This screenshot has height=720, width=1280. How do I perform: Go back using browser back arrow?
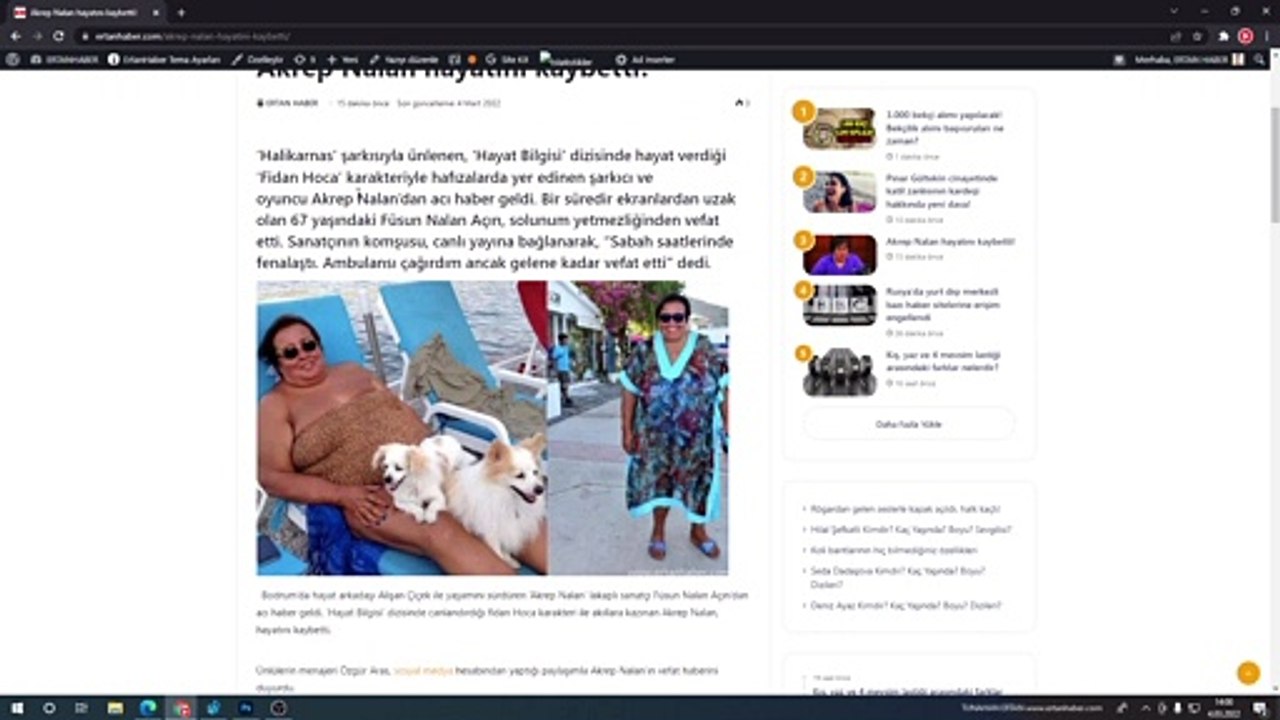[x=15, y=36]
